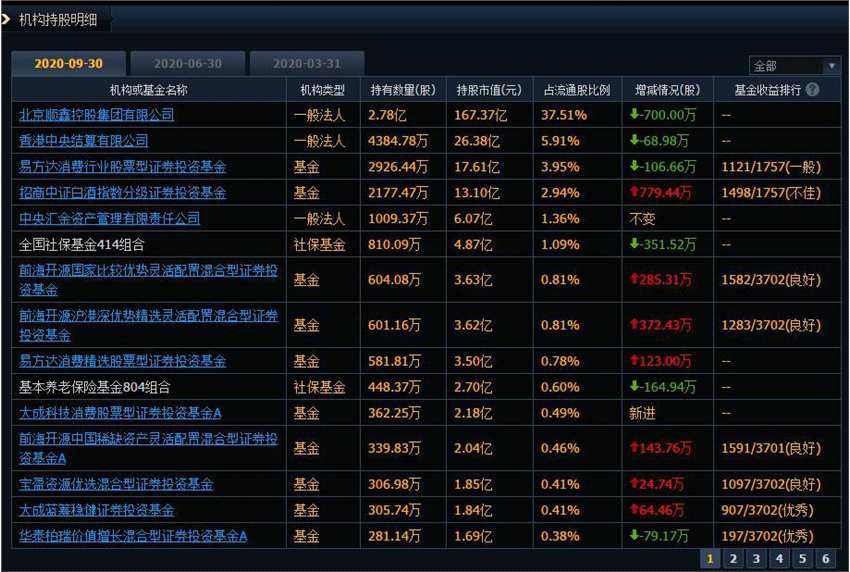This screenshot has height=572, width=850.
Task: Open 香港中央结算有限公司 link
Action: pyautogui.click(x=83, y=140)
